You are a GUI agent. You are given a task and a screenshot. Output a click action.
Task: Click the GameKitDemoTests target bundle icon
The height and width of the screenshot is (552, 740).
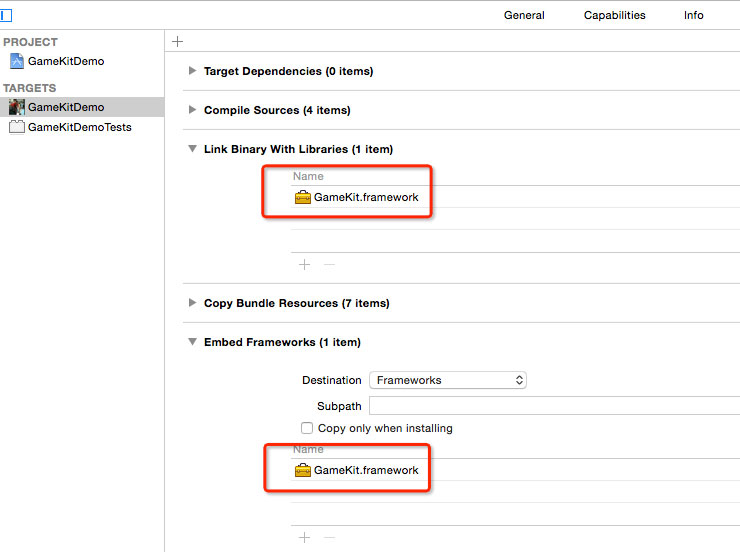(17, 127)
